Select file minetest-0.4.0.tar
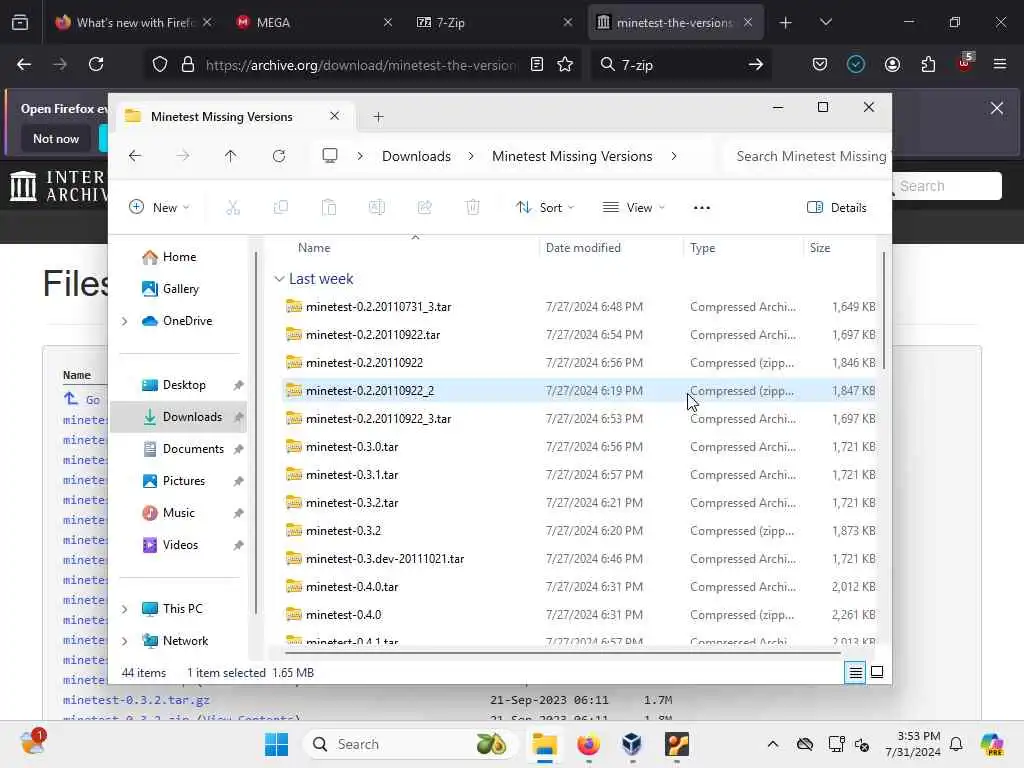This screenshot has height=768, width=1024. pyautogui.click(x=579, y=586)
